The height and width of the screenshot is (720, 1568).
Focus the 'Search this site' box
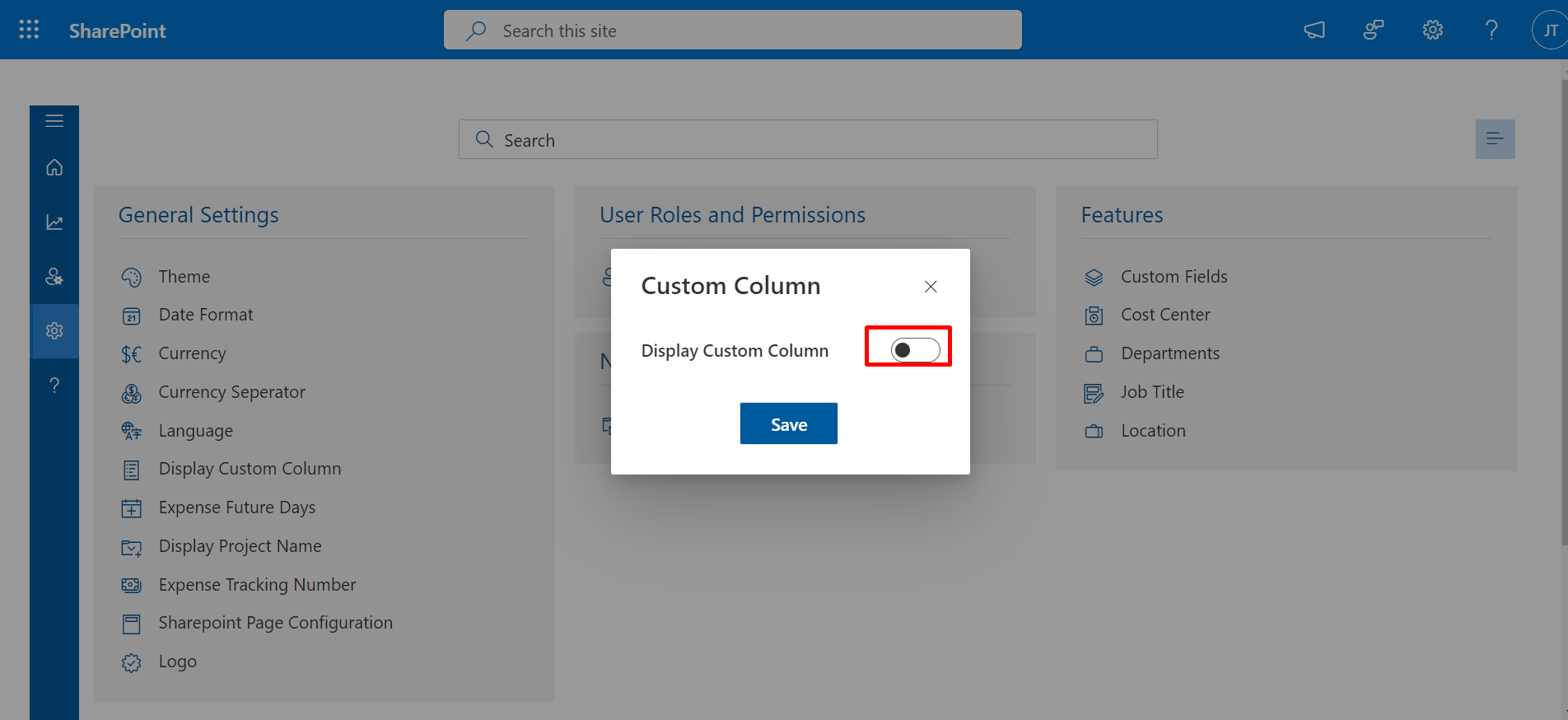pos(733,30)
